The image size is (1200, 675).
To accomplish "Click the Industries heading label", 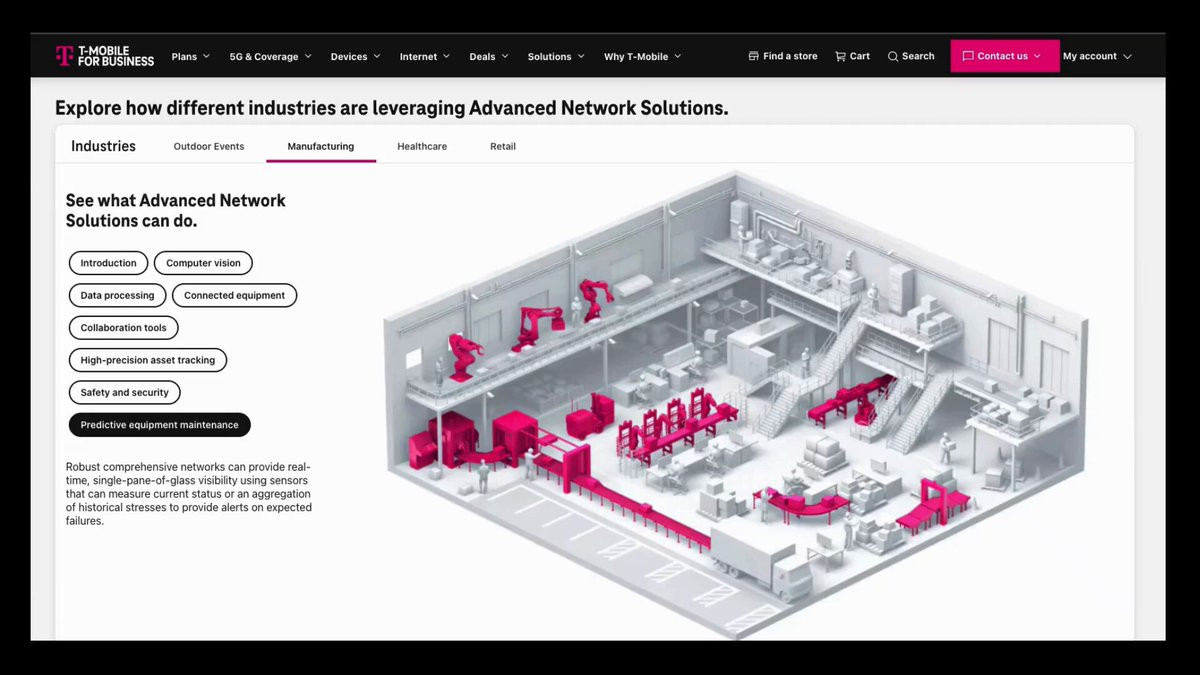I will 103,146.
